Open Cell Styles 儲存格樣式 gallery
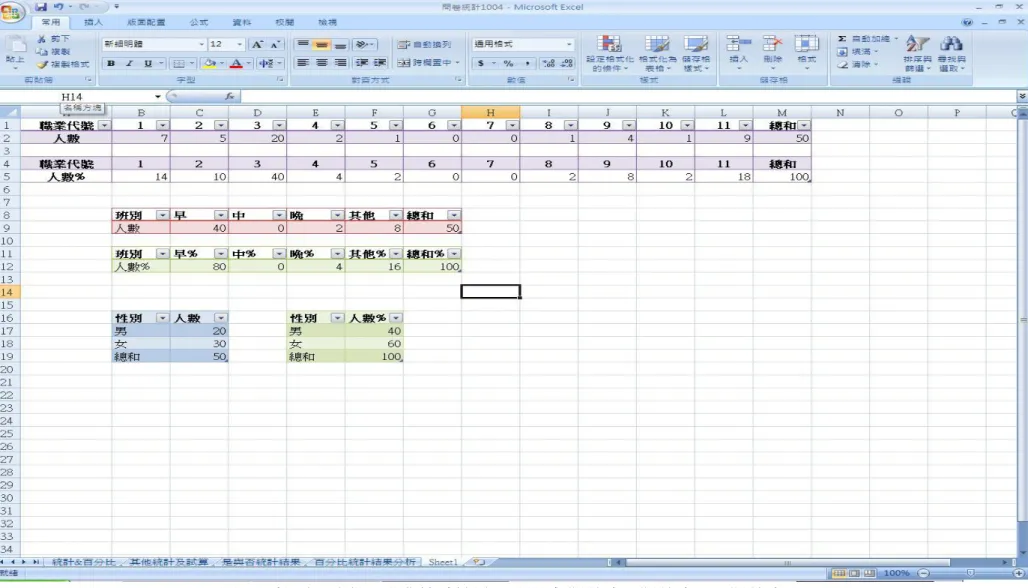This screenshot has width=1028, height=588. tap(696, 53)
